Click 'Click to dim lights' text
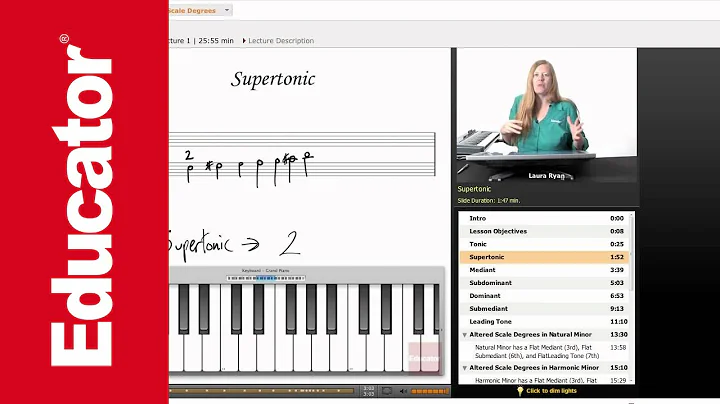Image resolution: width=720 pixels, height=404 pixels. point(551,391)
